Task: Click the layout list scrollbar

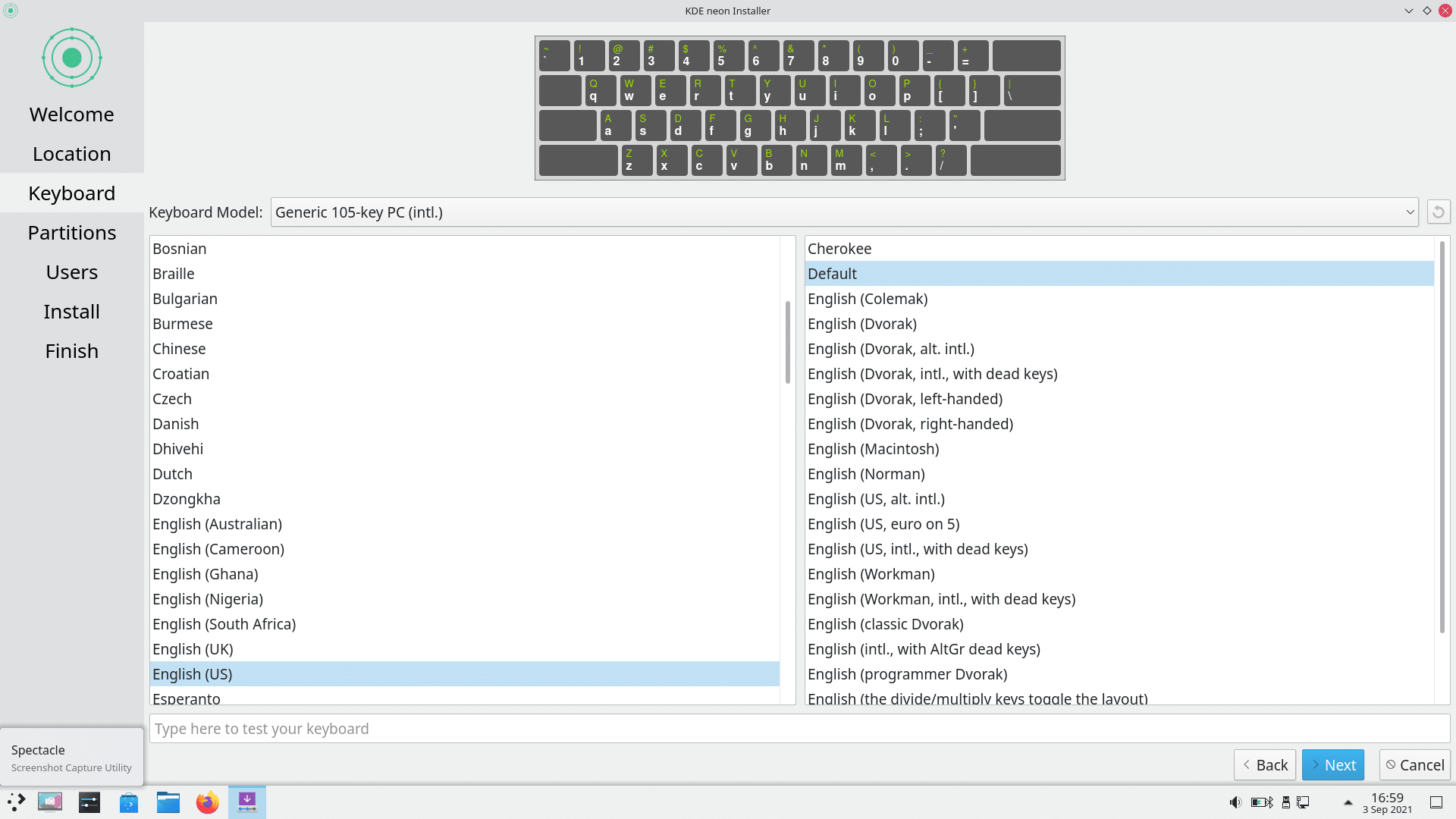Action: click(788, 341)
